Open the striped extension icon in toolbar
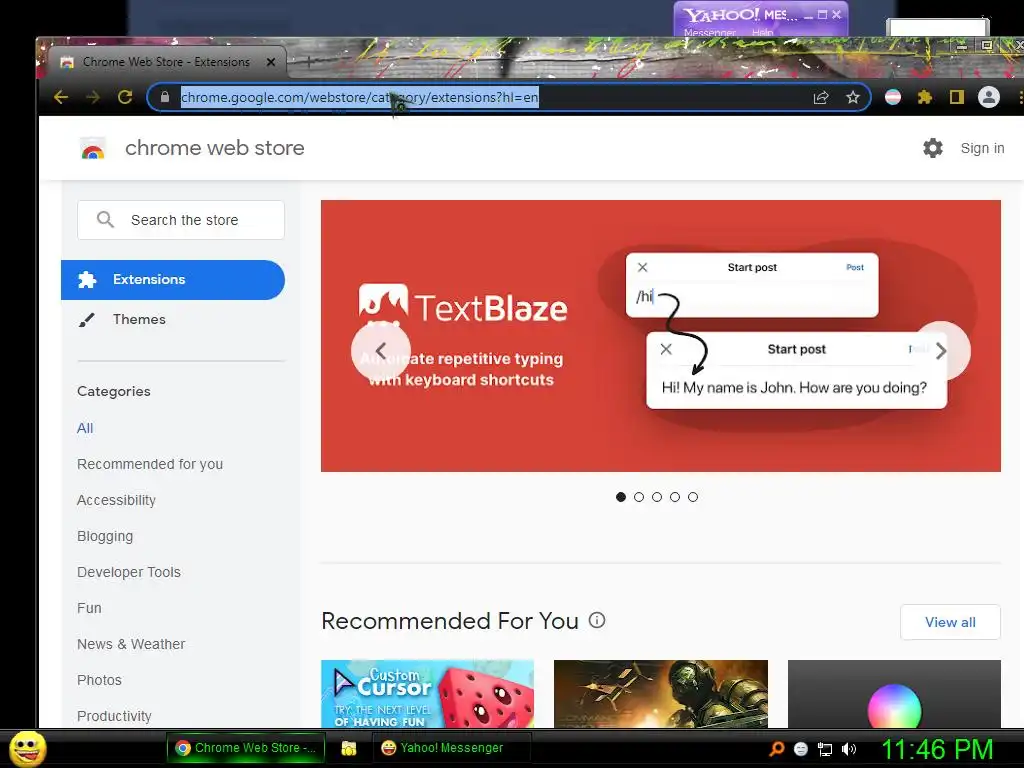The image size is (1024, 768). point(893,97)
